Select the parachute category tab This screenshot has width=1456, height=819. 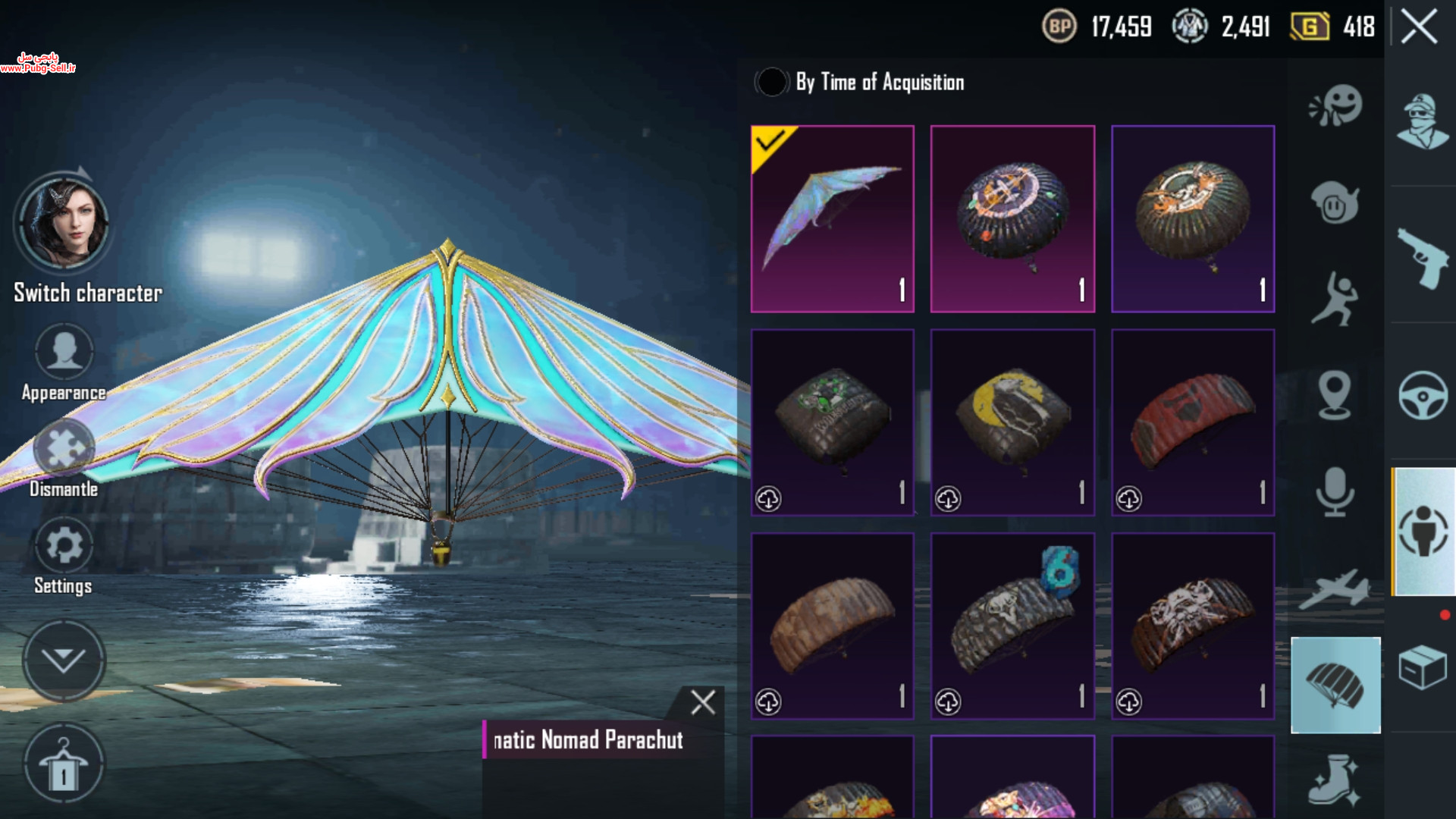click(x=1335, y=685)
